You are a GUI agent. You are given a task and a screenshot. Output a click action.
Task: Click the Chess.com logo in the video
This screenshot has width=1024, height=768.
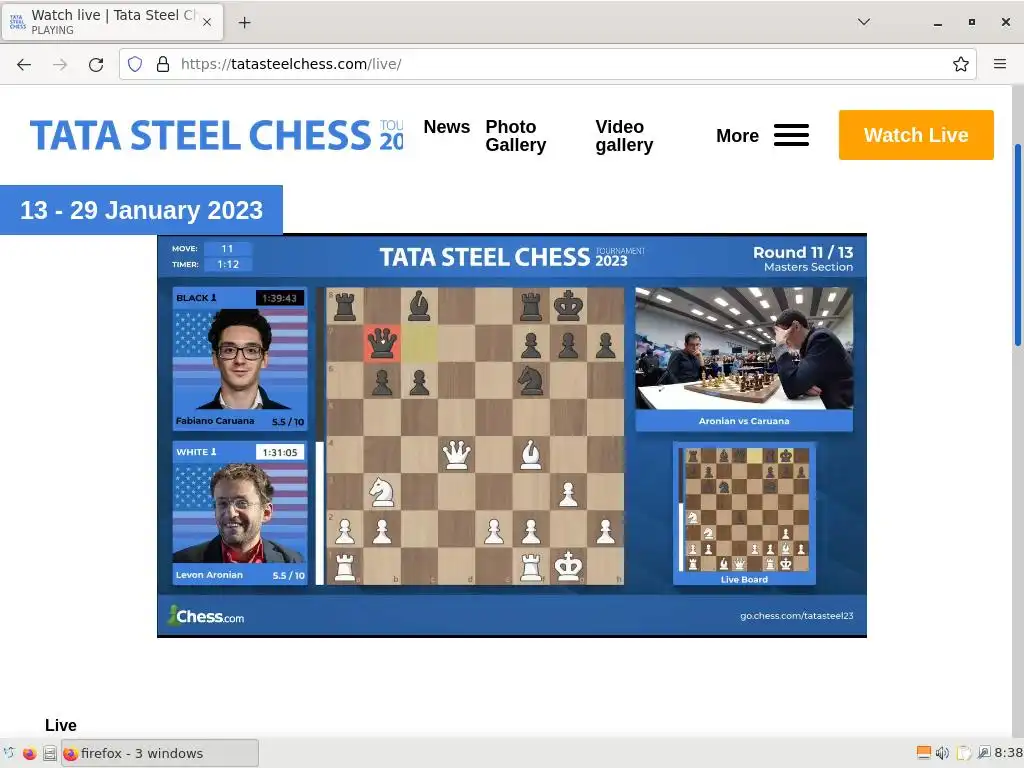pyautogui.click(x=206, y=616)
